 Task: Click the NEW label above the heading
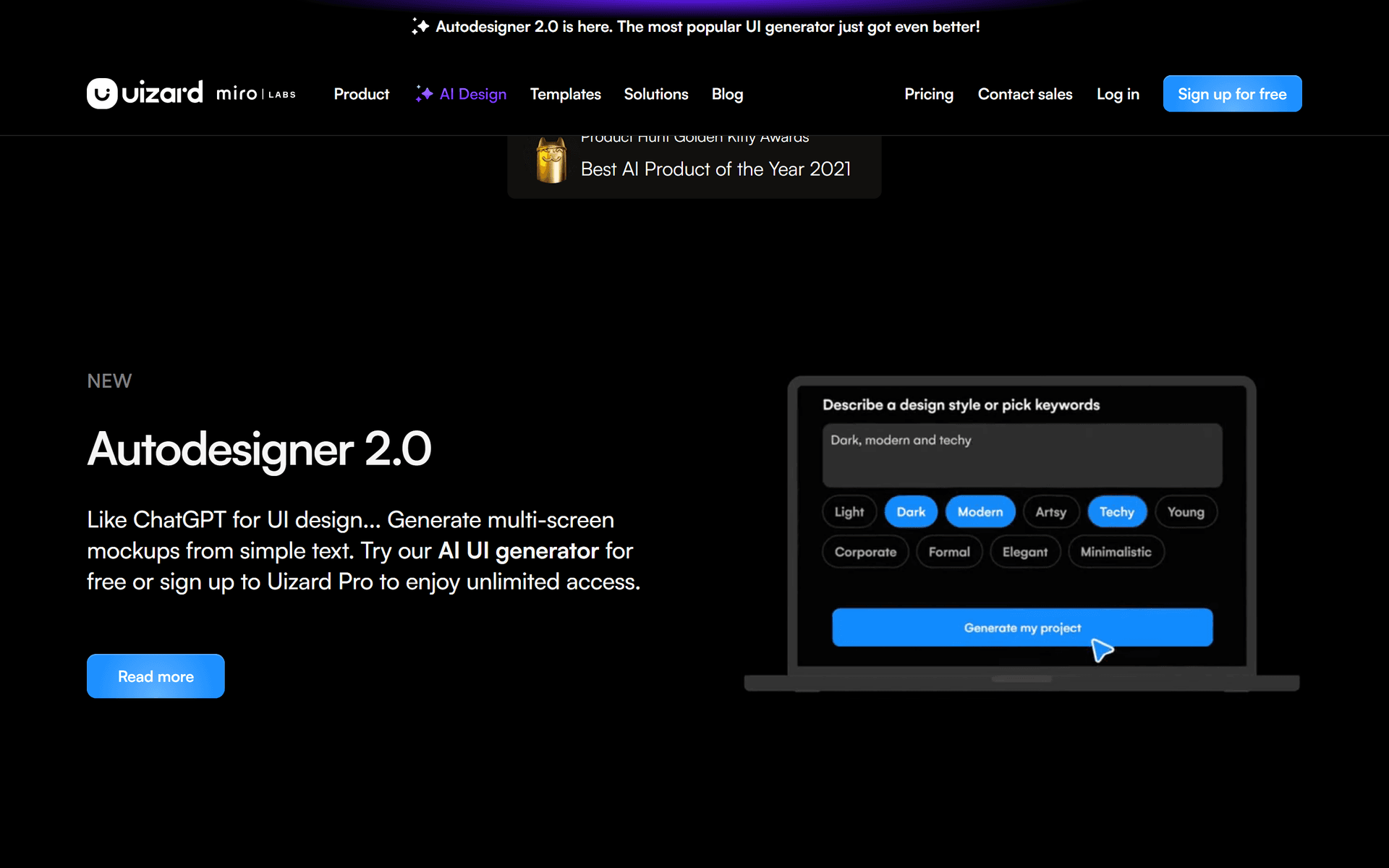(x=109, y=381)
